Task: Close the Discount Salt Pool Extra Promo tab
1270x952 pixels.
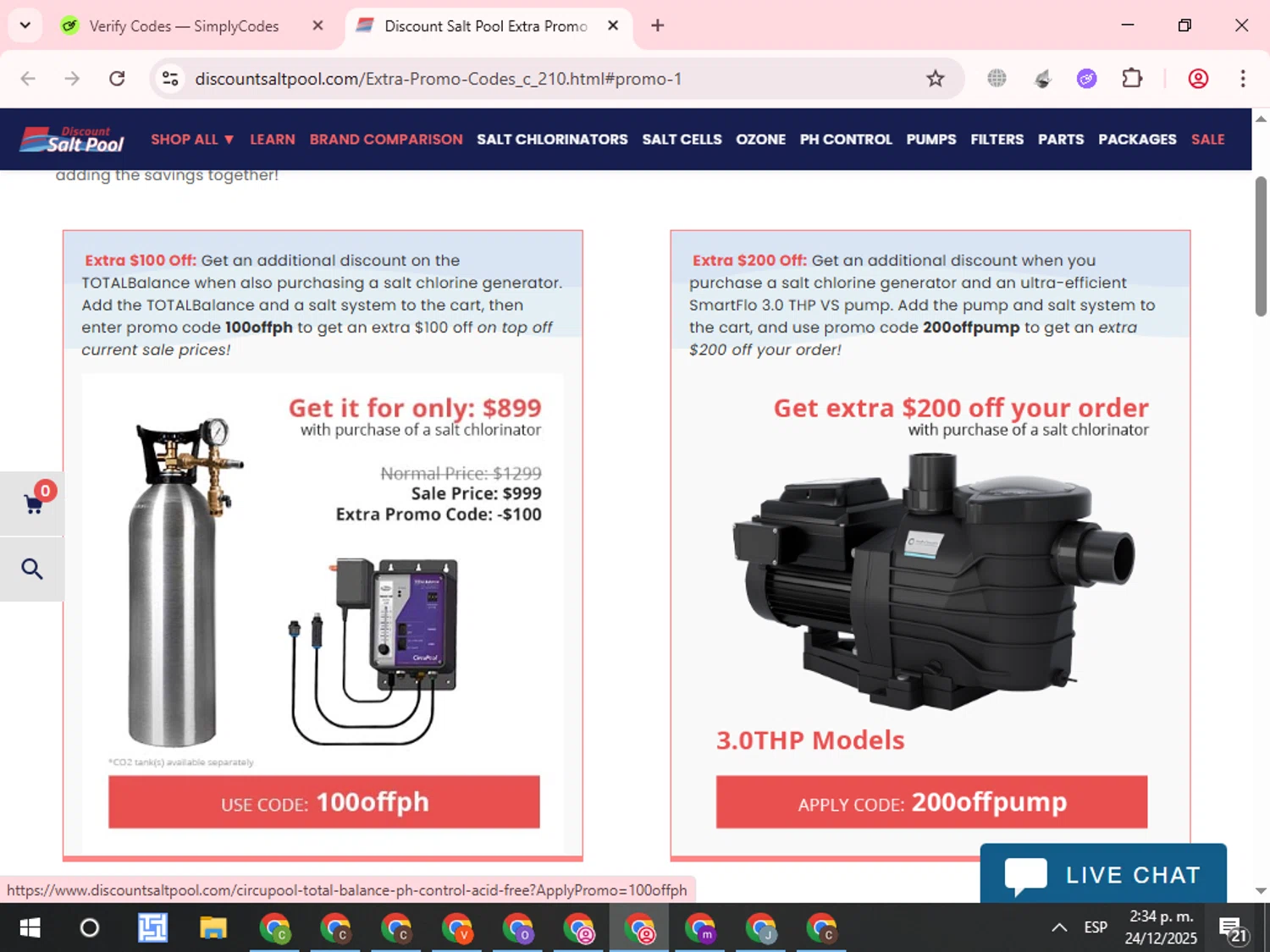Action: click(x=613, y=26)
